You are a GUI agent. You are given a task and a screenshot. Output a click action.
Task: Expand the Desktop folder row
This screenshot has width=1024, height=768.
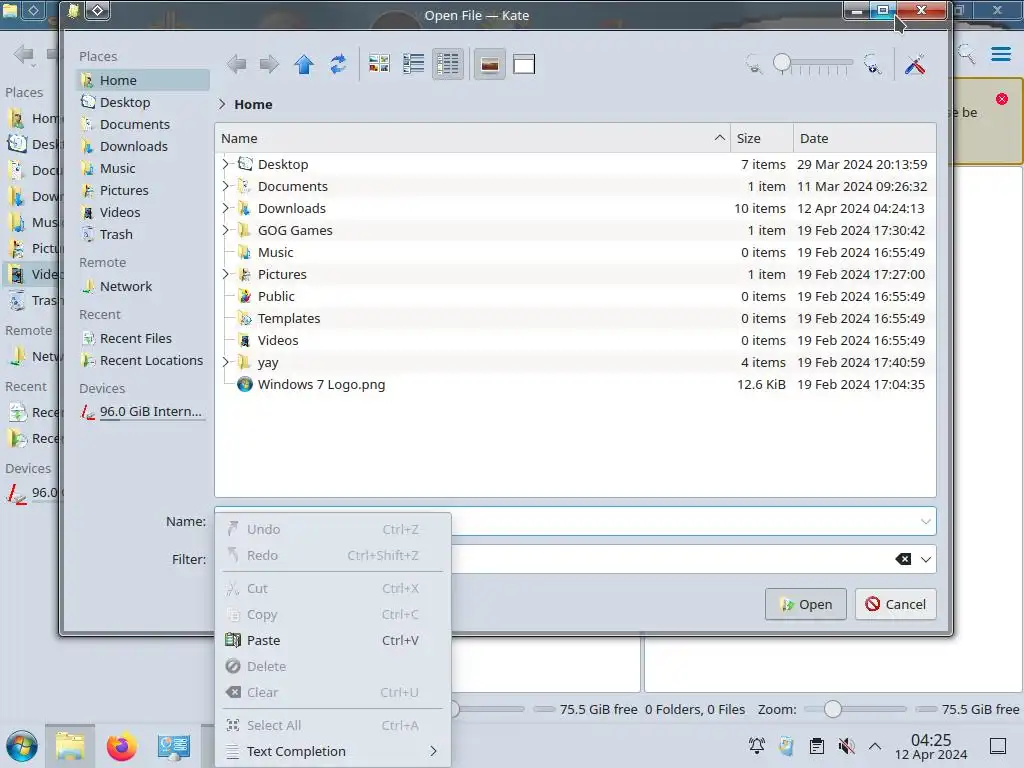click(225, 164)
